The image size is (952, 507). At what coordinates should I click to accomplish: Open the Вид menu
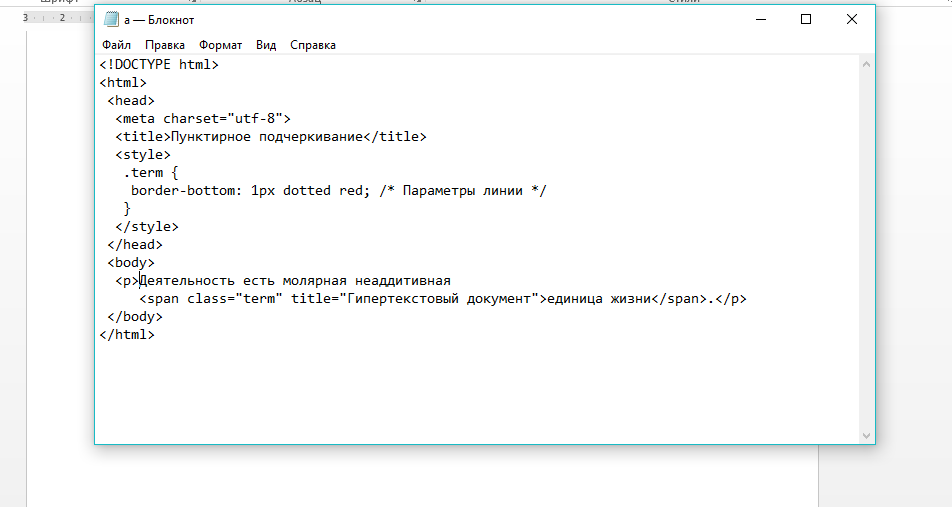point(266,45)
